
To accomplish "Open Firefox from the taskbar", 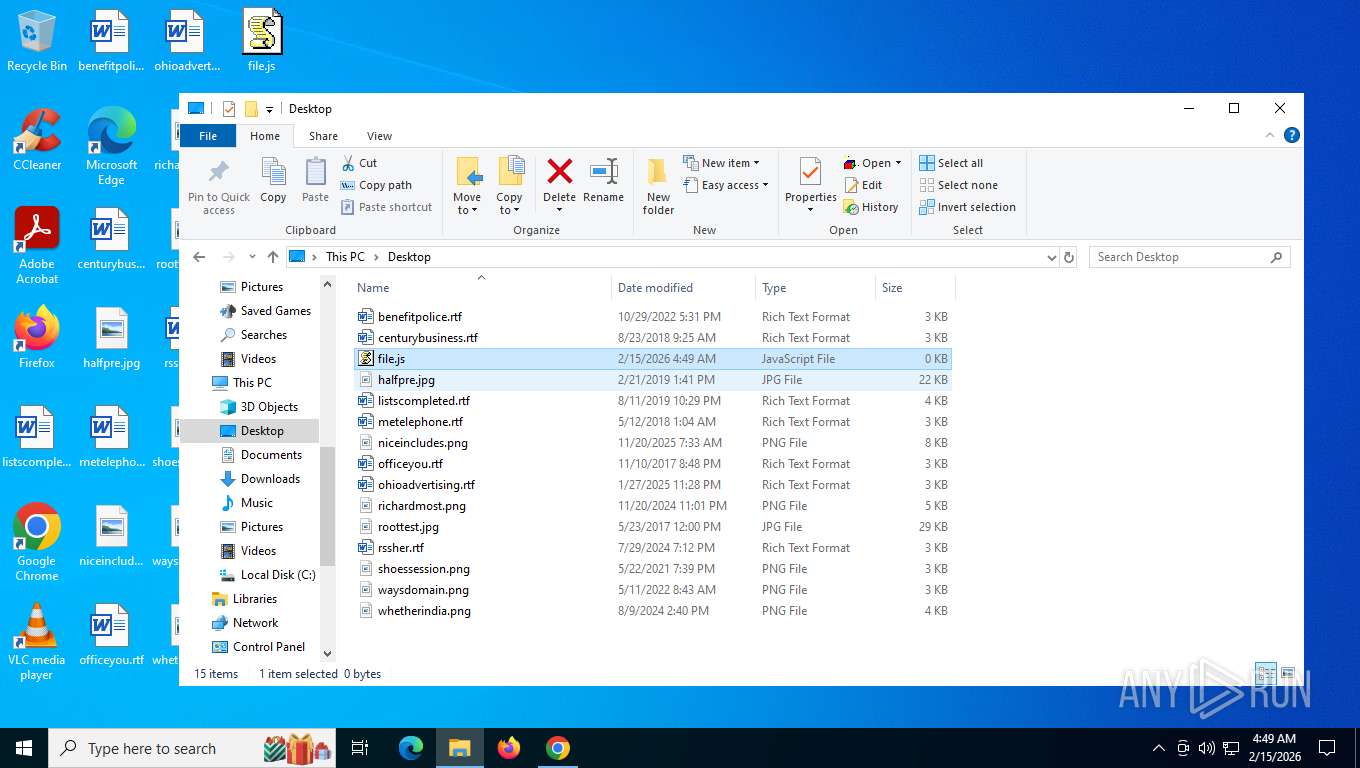I will (x=509, y=748).
